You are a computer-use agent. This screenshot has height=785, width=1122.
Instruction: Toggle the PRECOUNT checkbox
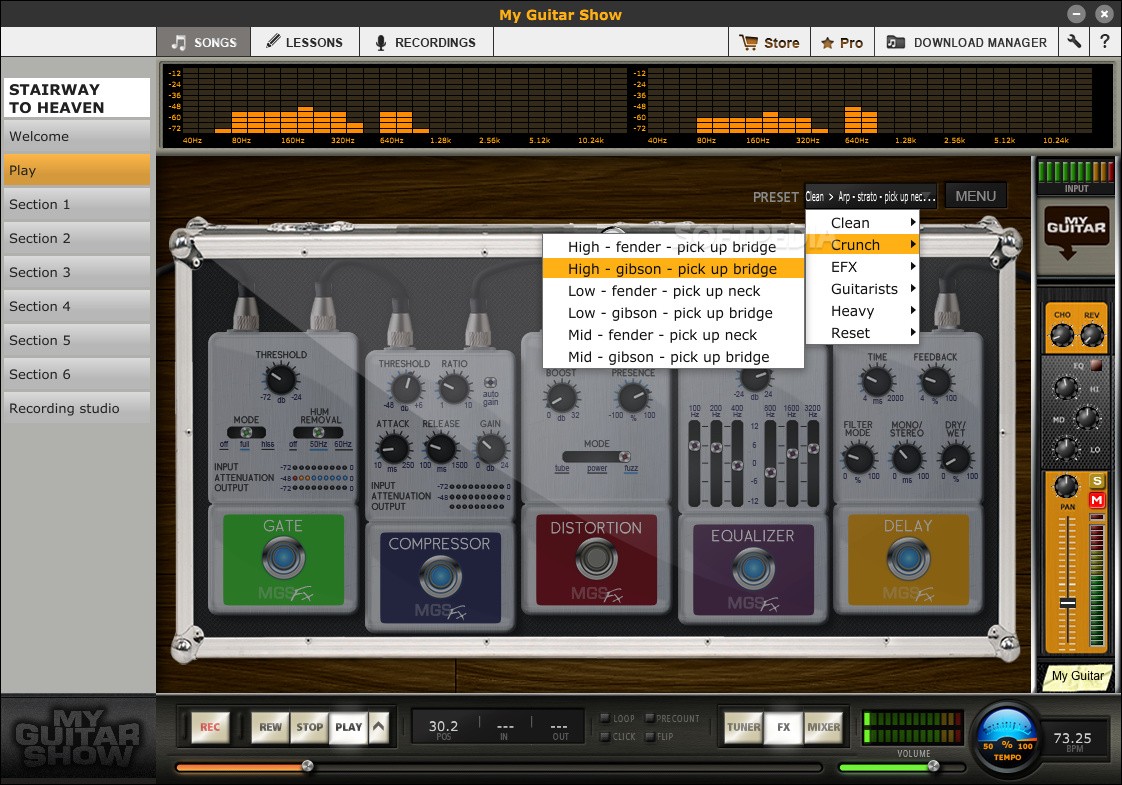650,718
